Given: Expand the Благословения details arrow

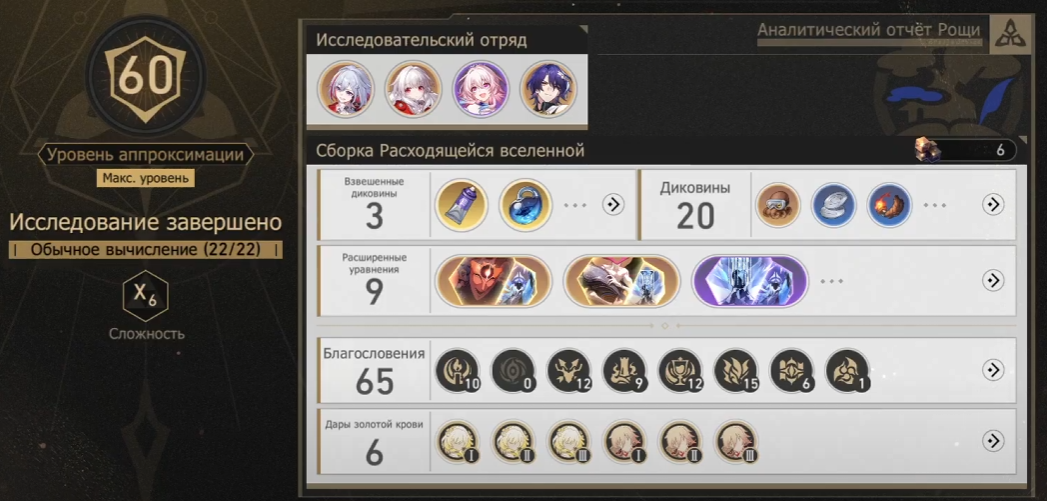Looking at the screenshot, I should click(x=994, y=370).
